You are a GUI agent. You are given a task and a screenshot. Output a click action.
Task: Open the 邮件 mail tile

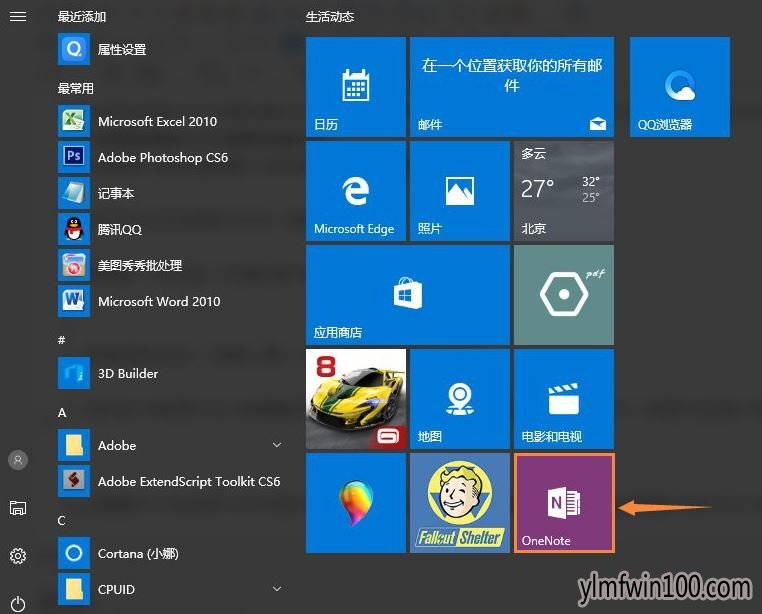click(x=512, y=87)
